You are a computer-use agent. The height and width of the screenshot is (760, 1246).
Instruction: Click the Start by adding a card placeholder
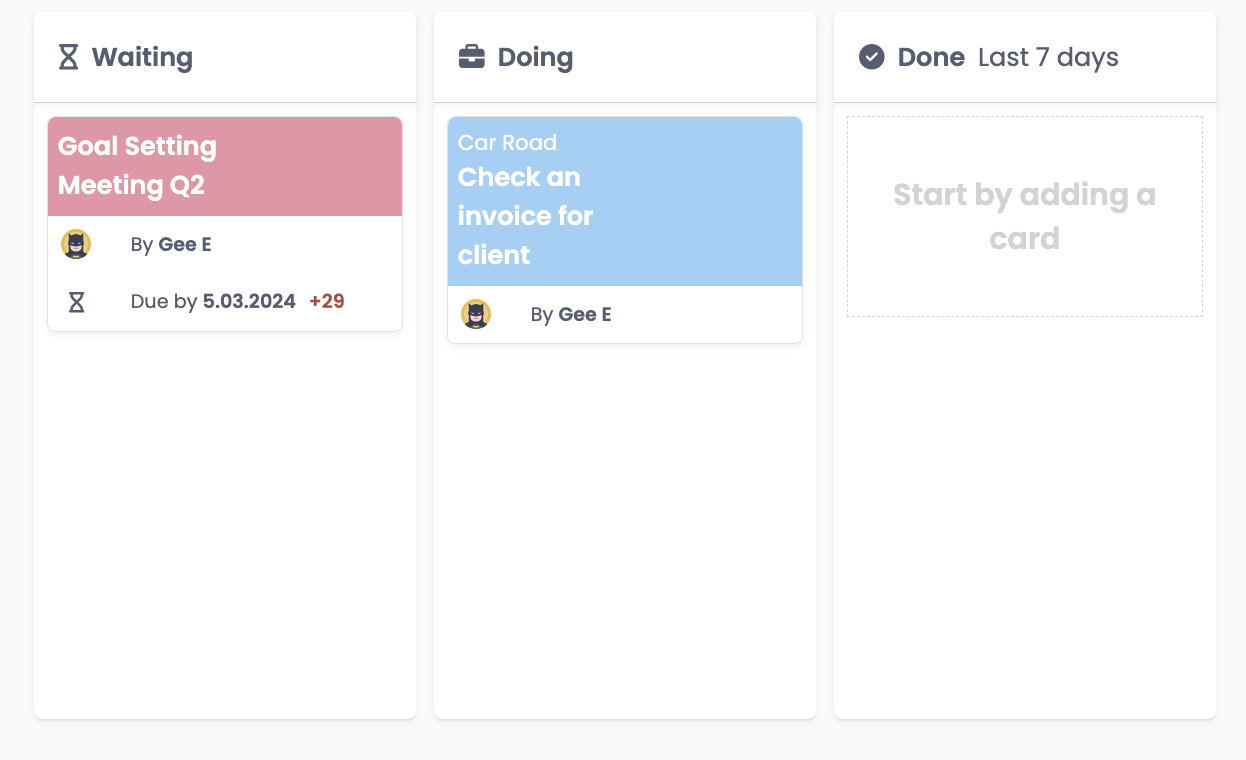1024,216
